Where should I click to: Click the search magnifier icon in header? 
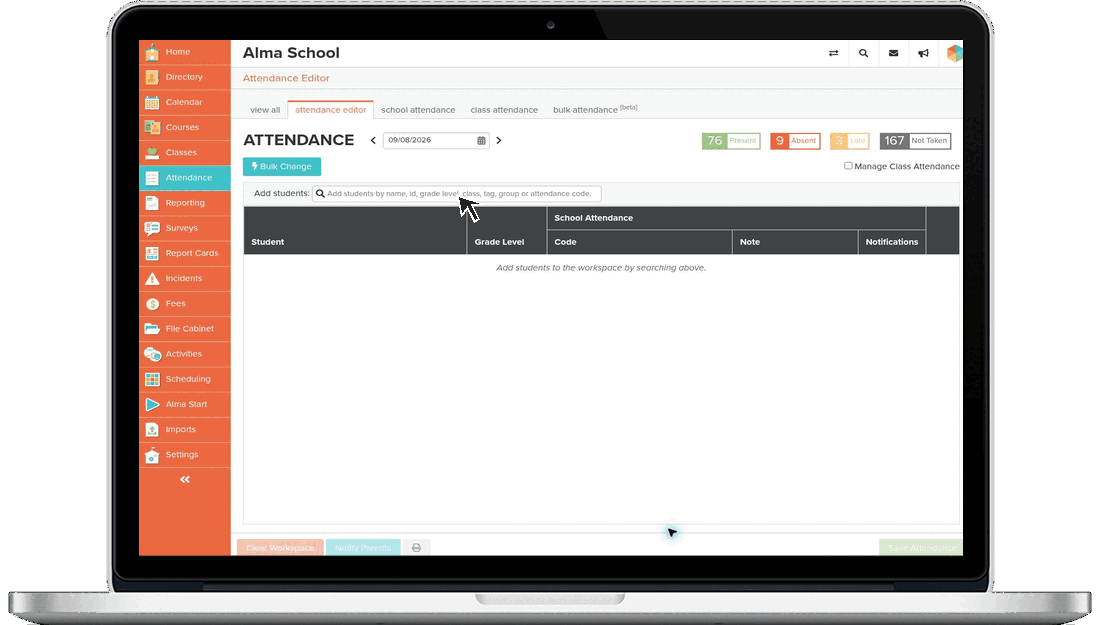point(864,53)
